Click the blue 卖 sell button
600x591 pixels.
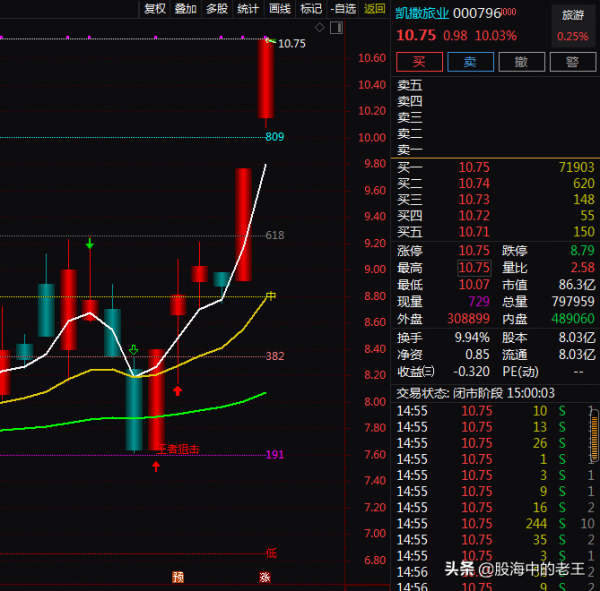click(470, 62)
